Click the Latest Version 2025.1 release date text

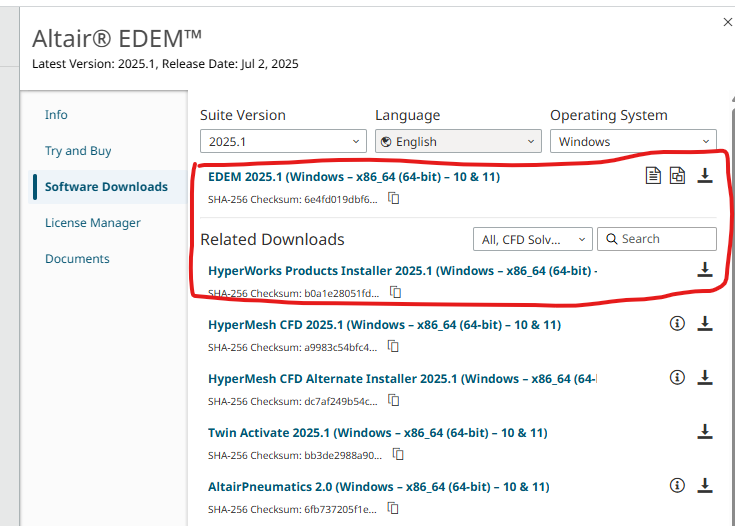click(x=165, y=64)
